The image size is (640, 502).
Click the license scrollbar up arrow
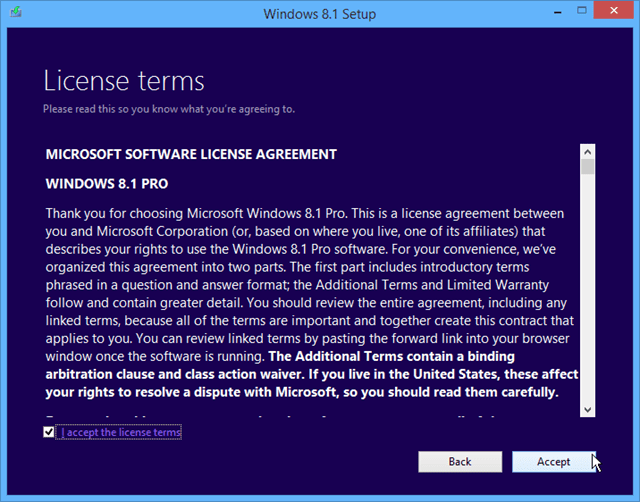coord(587,152)
